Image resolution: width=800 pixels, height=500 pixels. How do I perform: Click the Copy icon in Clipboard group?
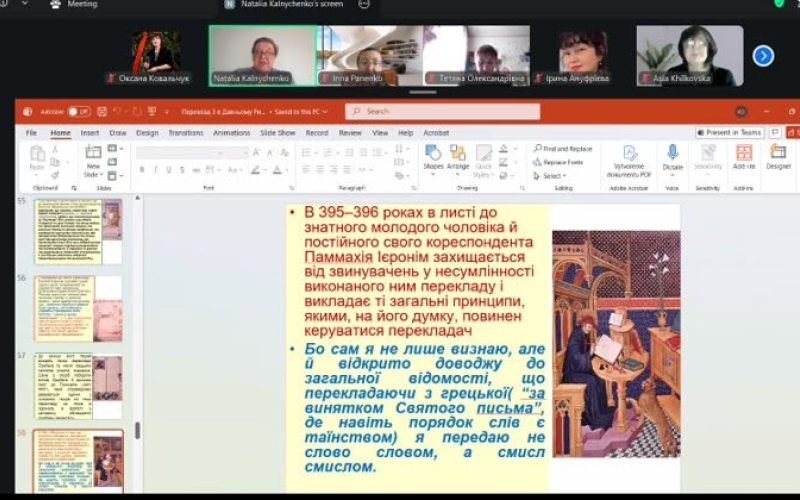[55, 162]
